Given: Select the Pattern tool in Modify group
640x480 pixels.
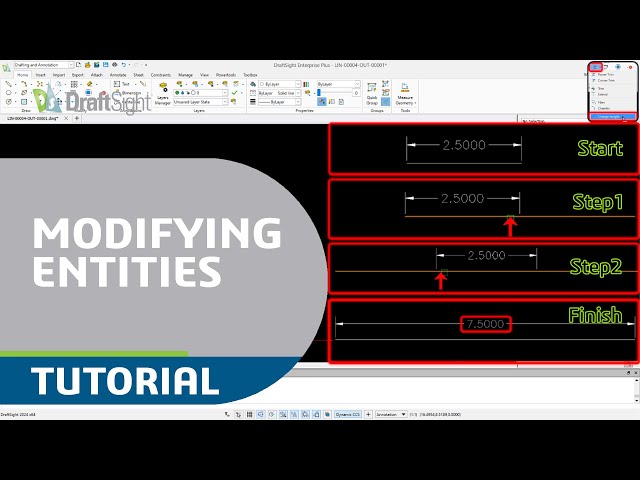Looking at the screenshot, I should 74,84.
